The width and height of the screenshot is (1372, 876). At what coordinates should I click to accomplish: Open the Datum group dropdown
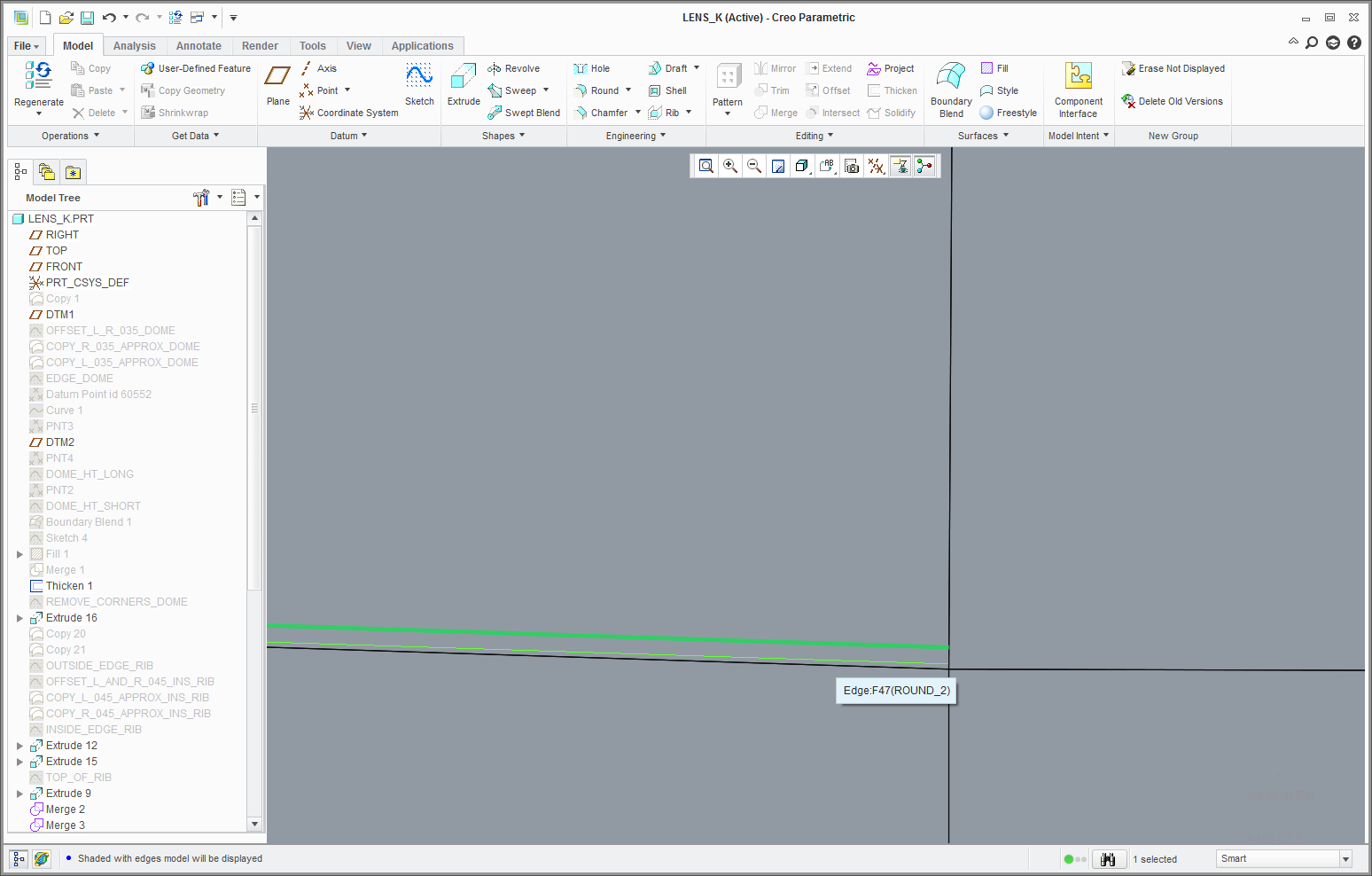click(349, 136)
